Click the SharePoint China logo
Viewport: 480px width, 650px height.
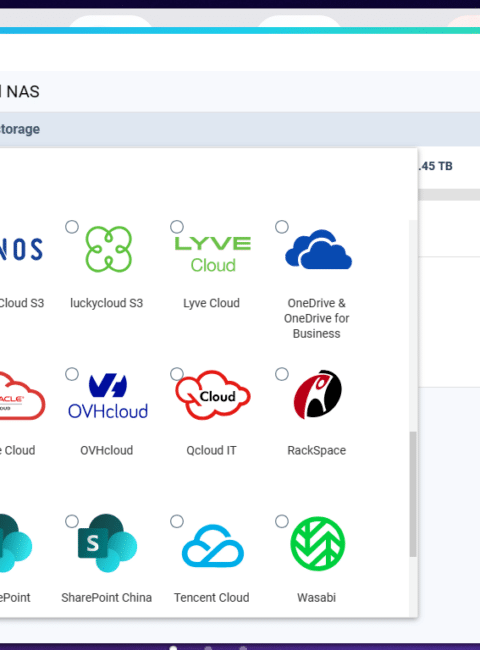tap(107, 543)
